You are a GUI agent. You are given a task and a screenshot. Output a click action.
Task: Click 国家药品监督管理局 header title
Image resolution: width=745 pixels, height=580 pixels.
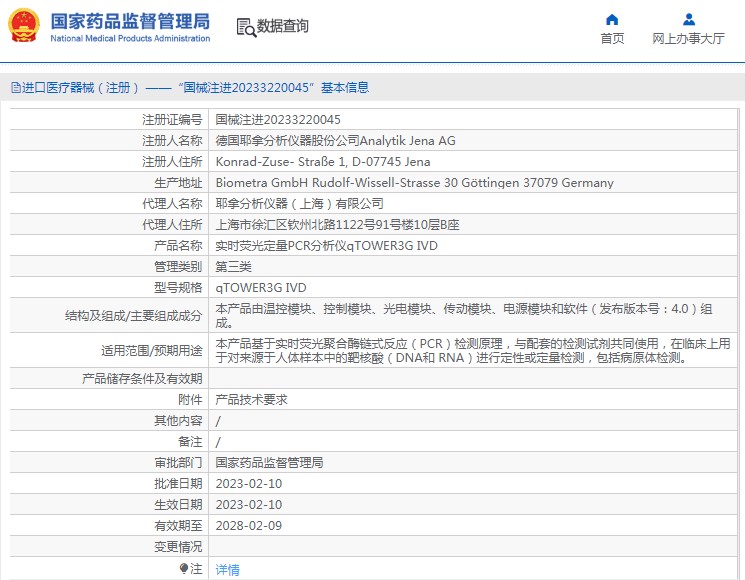[x=130, y=21]
